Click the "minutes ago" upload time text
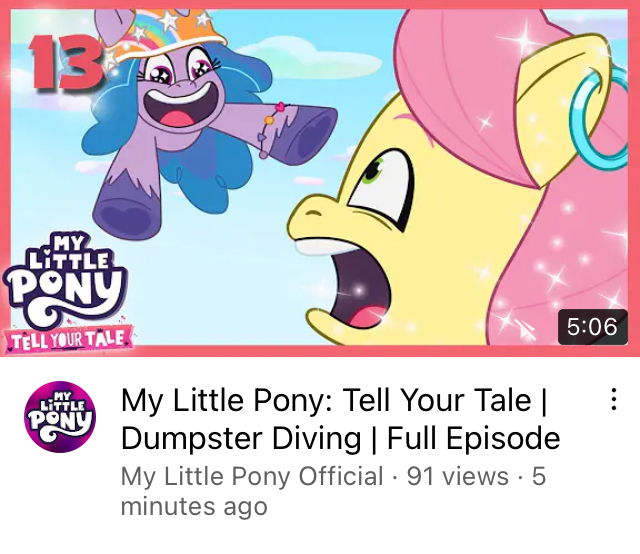The height and width of the screenshot is (554, 640). click(x=194, y=506)
